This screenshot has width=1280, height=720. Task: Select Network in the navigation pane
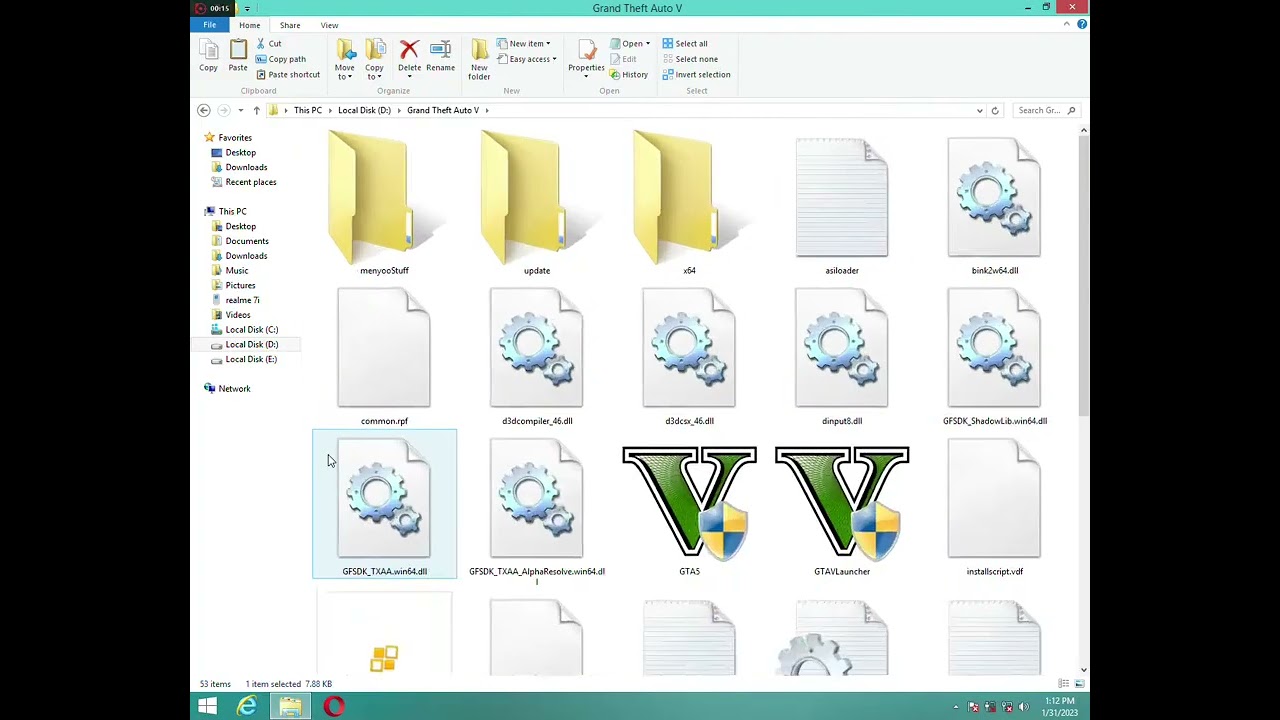[x=234, y=389]
